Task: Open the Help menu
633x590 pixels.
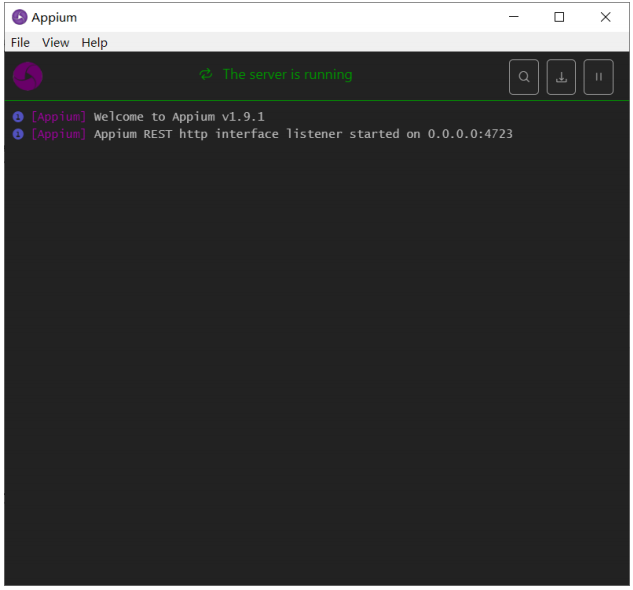Action: pyautogui.click(x=94, y=43)
